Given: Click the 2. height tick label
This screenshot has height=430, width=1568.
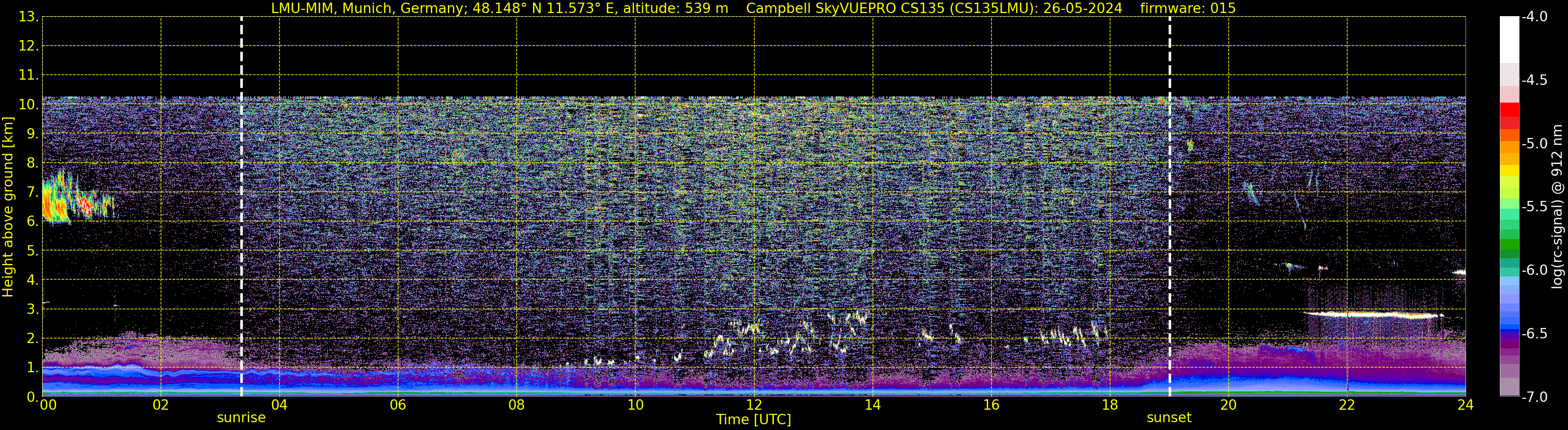Looking at the screenshot, I should click(32, 339).
